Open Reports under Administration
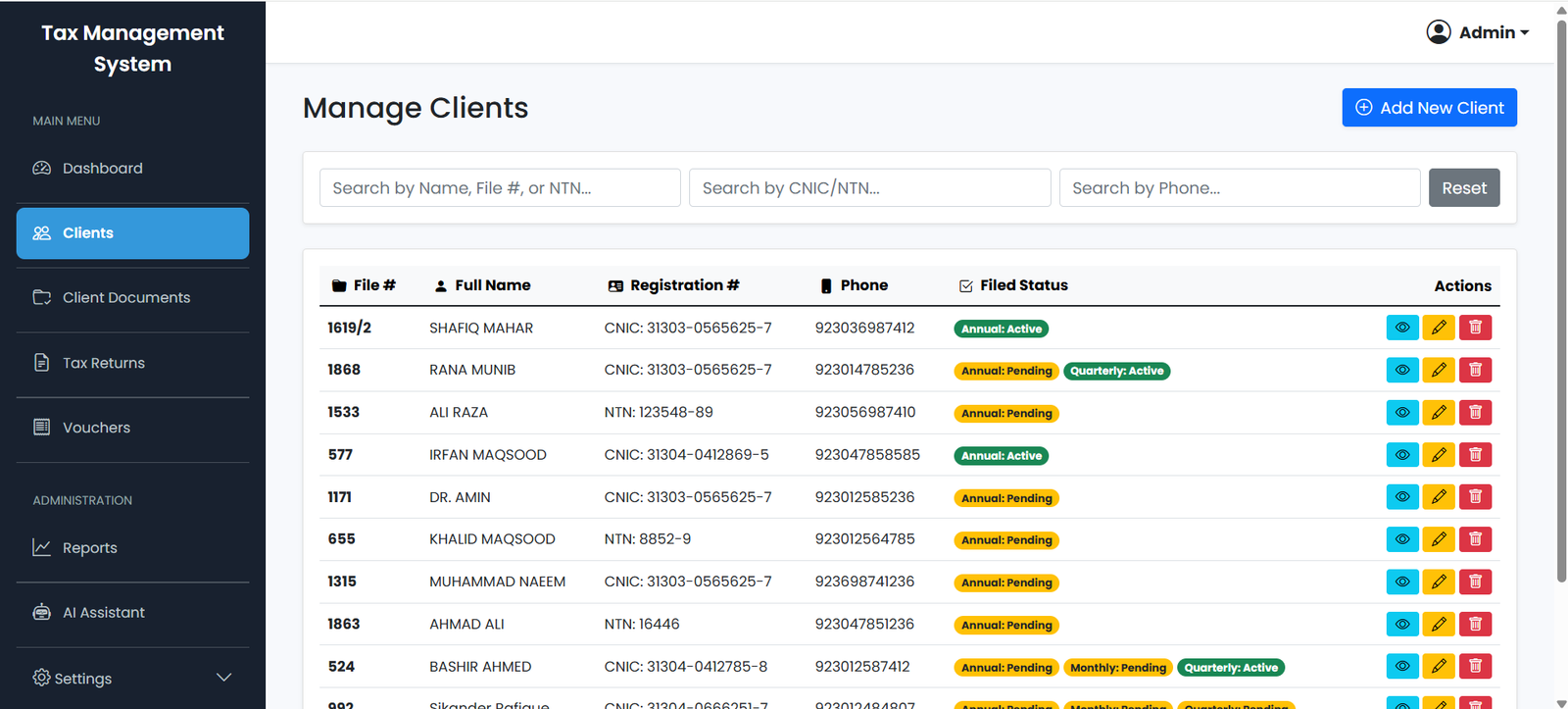 [x=132, y=547]
